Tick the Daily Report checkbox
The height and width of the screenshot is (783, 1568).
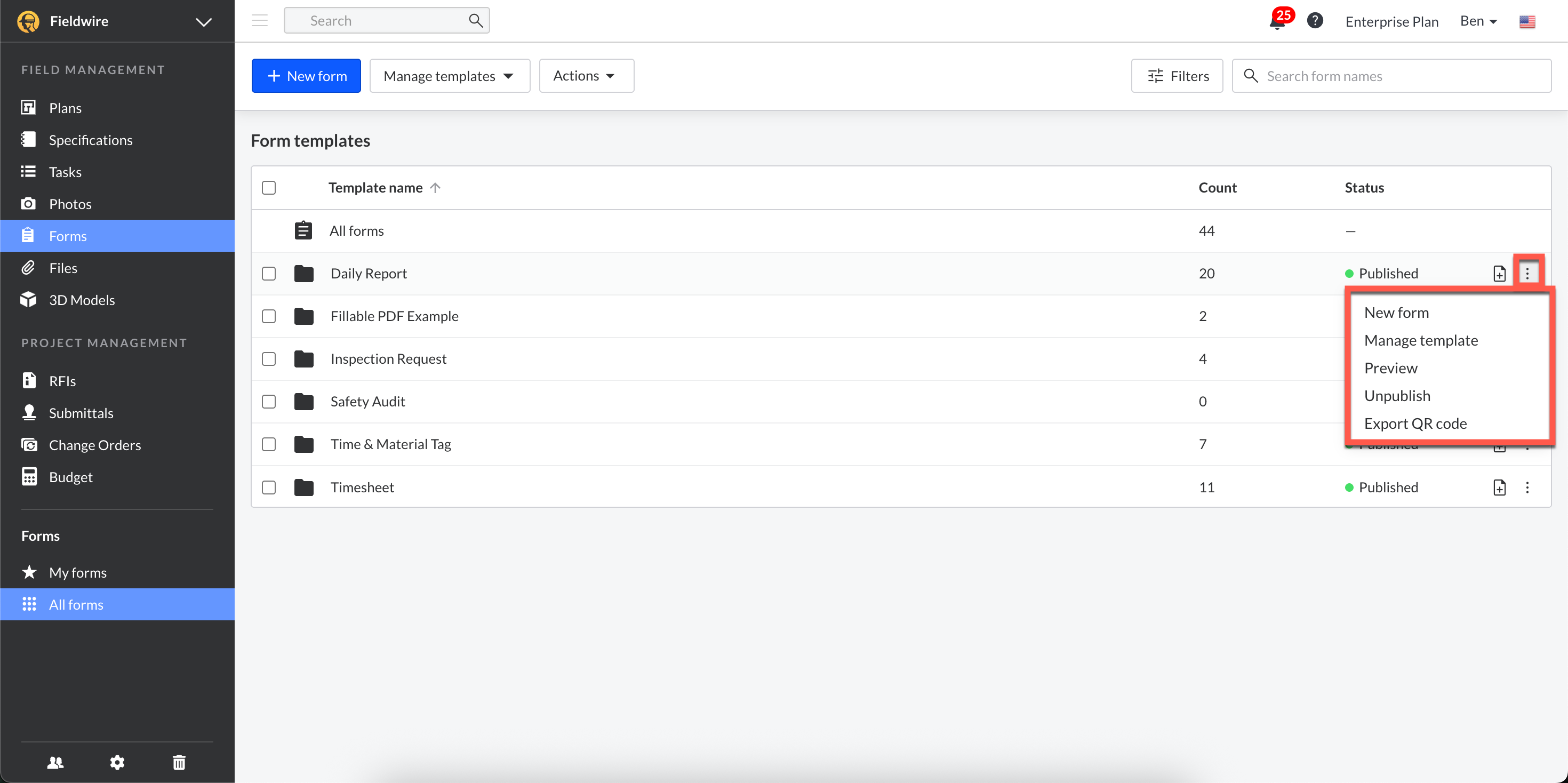268,274
